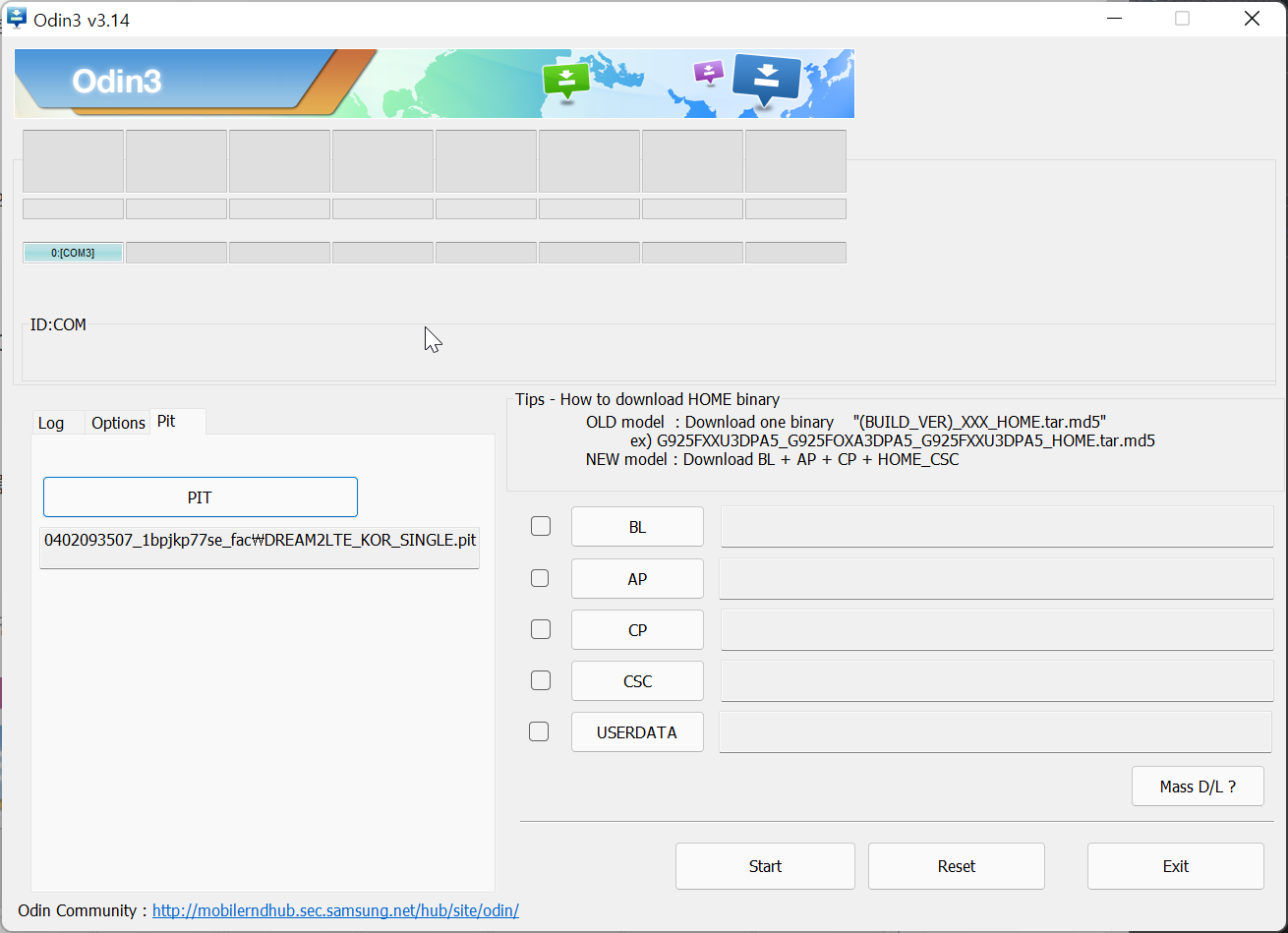Click the CP file path field
This screenshot has height=933, width=1288.
(x=997, y=630)
